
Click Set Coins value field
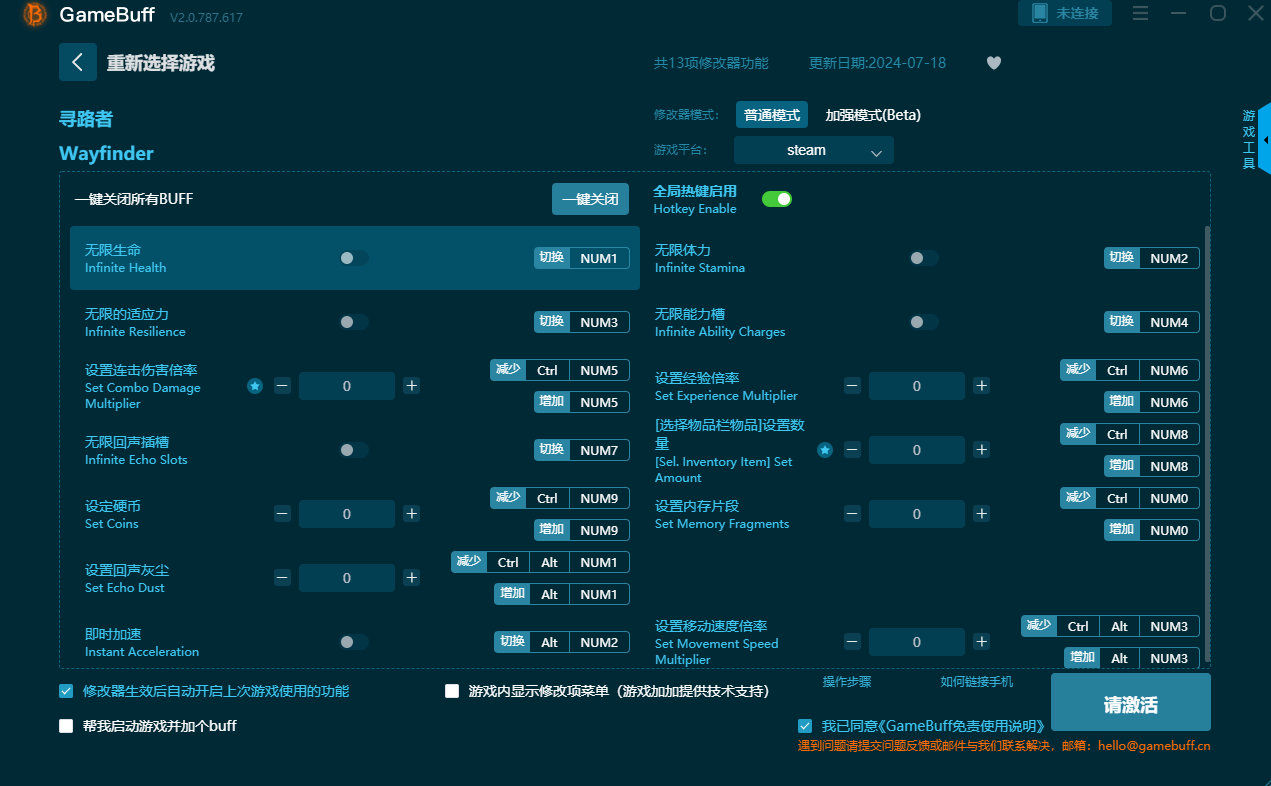point(347,514)
